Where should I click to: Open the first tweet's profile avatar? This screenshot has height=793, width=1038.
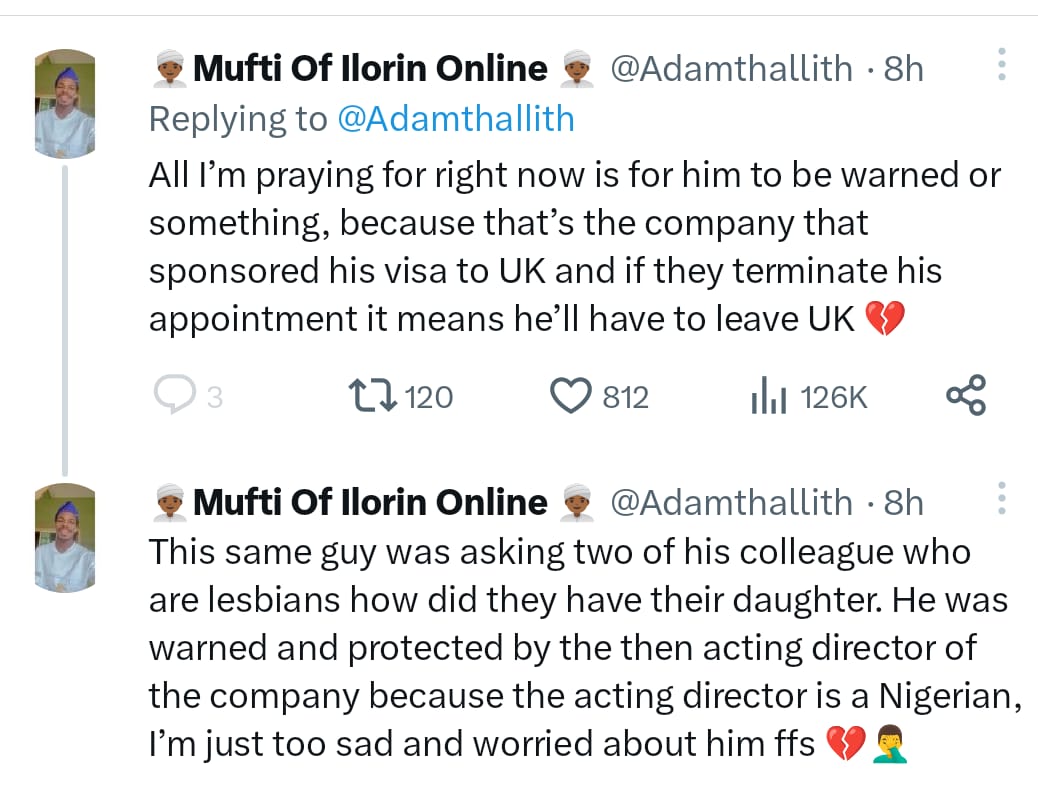pos(65,105)
